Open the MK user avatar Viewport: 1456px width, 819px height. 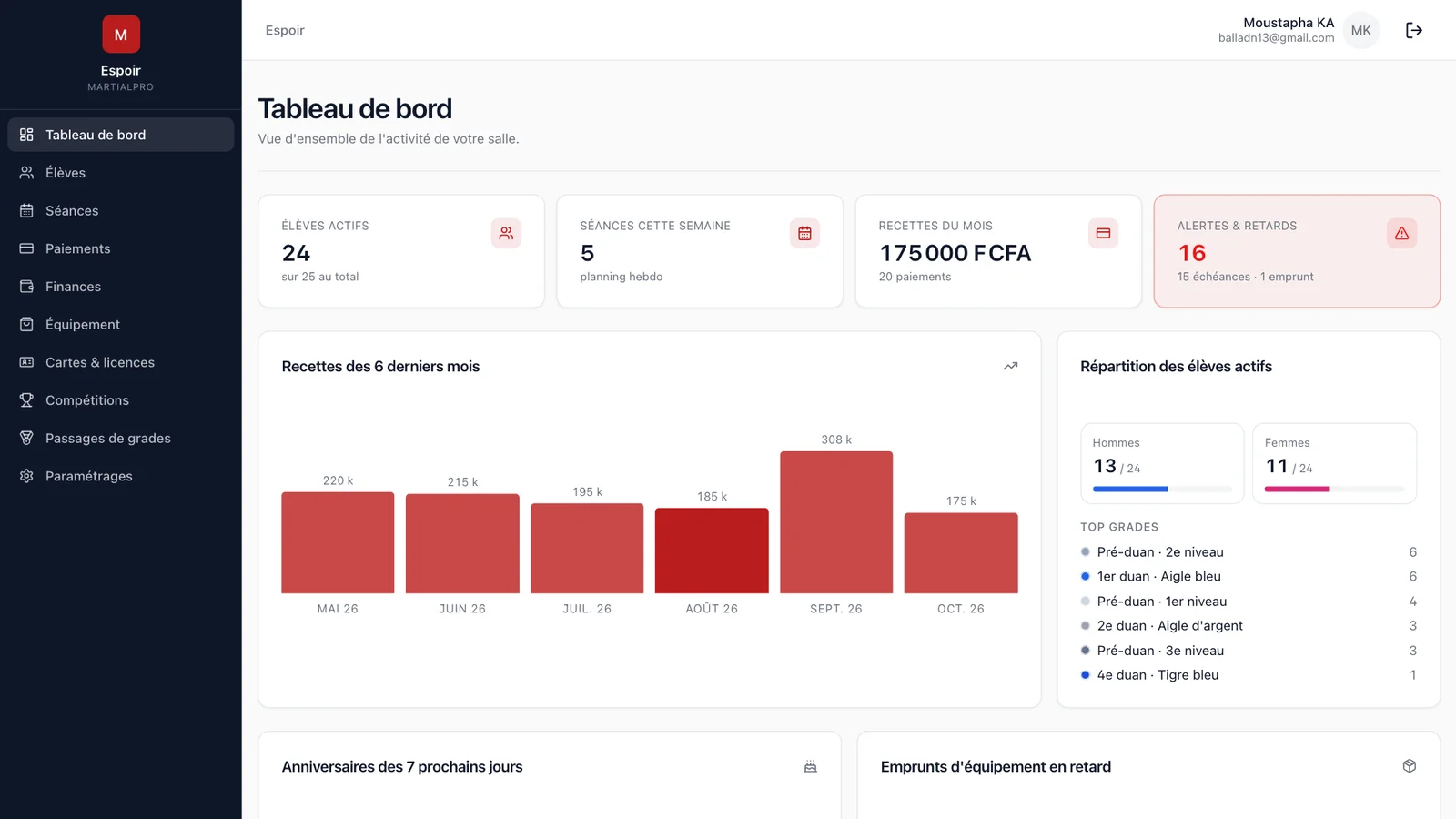pos(1361,30)
